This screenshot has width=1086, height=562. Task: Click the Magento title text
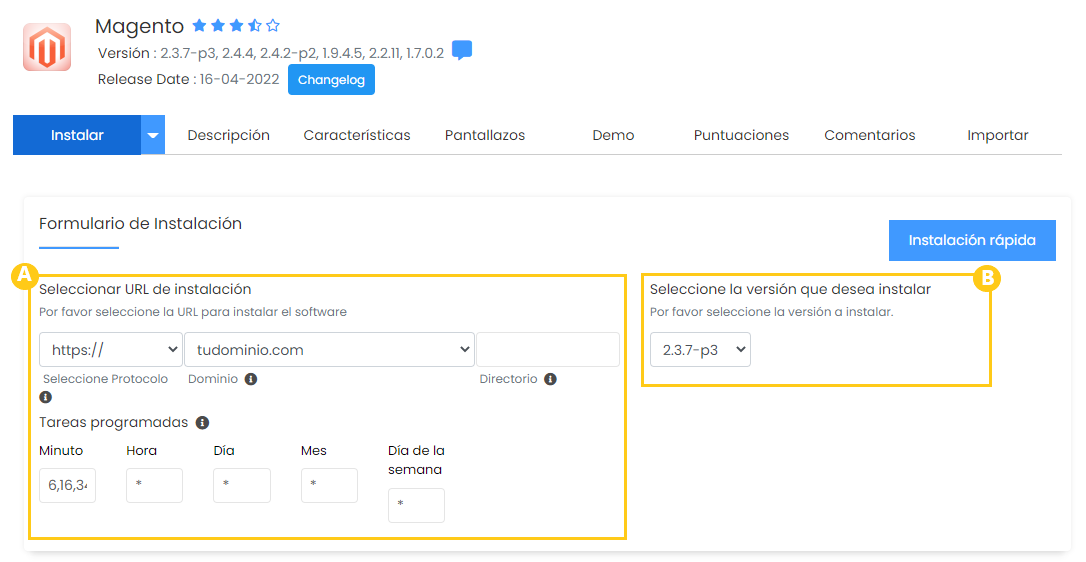[139, 26]
